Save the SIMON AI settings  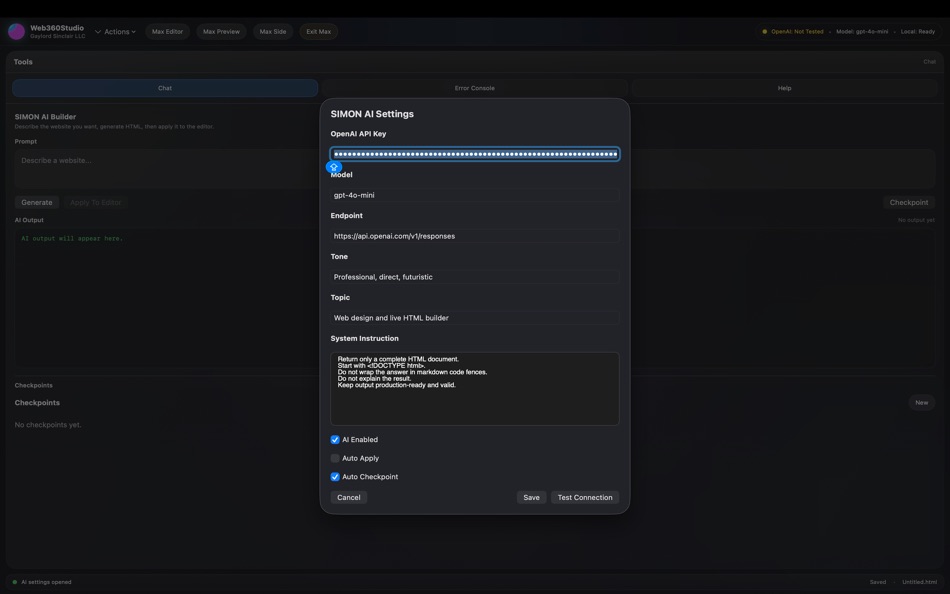(x=531, y=497)
